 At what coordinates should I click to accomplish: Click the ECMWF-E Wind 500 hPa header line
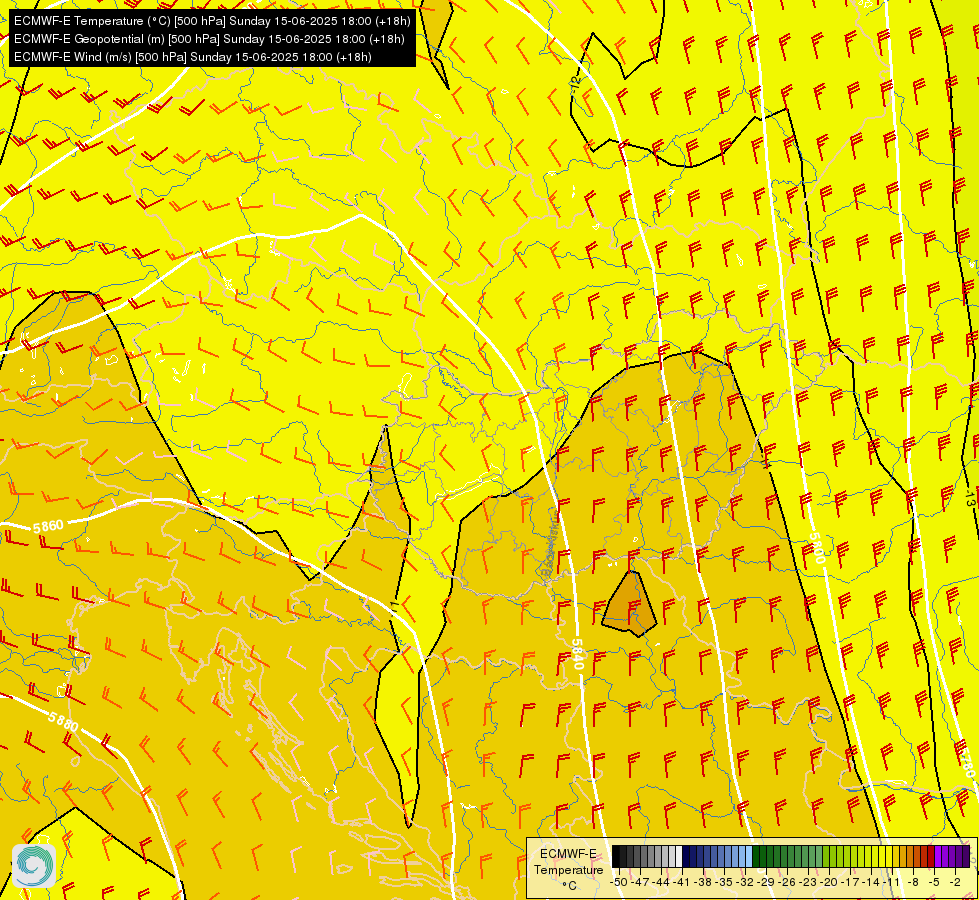[193, 57]
